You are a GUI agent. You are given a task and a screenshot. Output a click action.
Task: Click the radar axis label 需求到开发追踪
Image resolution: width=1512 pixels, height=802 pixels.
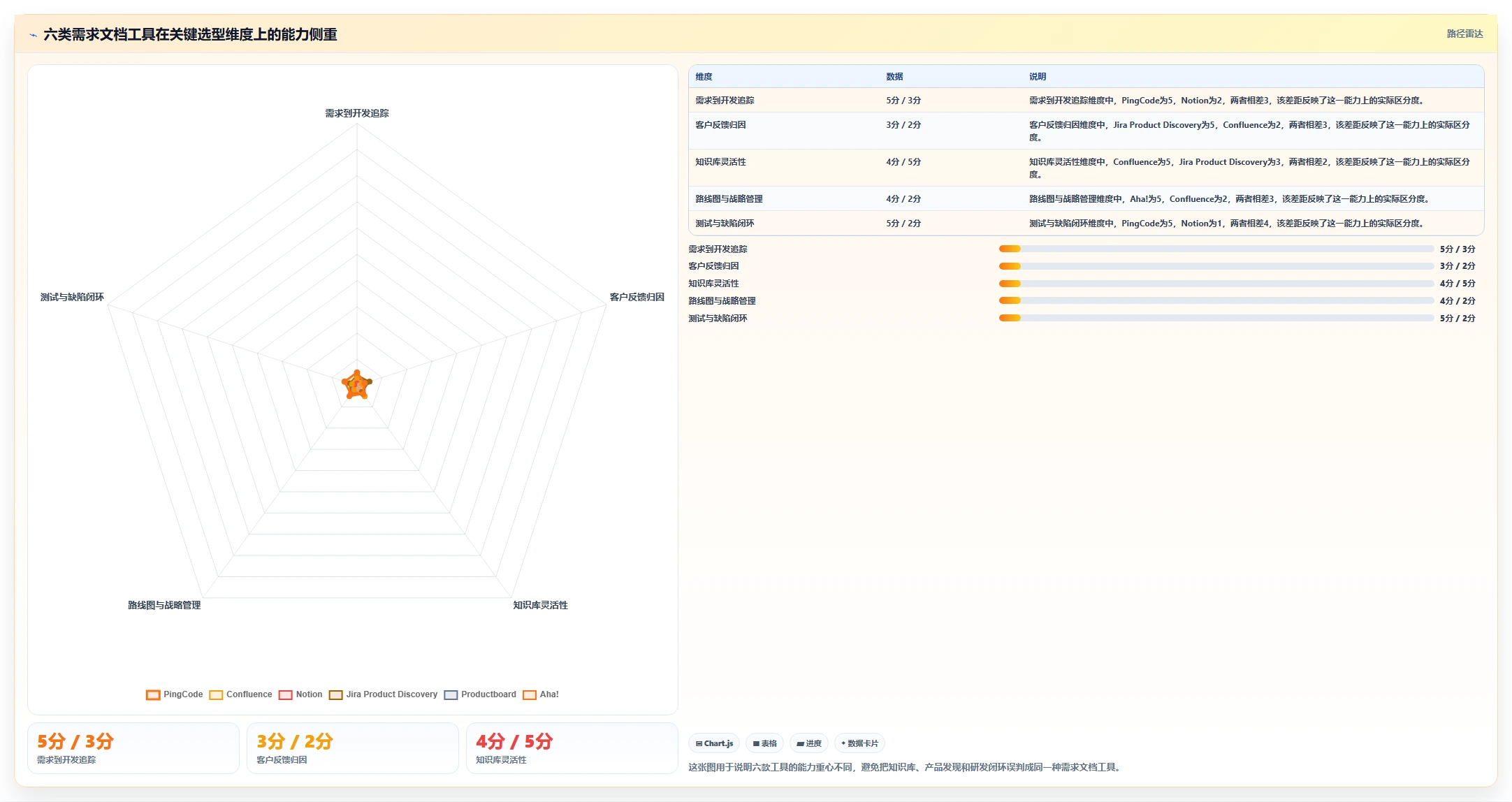[x=357, y=113]
